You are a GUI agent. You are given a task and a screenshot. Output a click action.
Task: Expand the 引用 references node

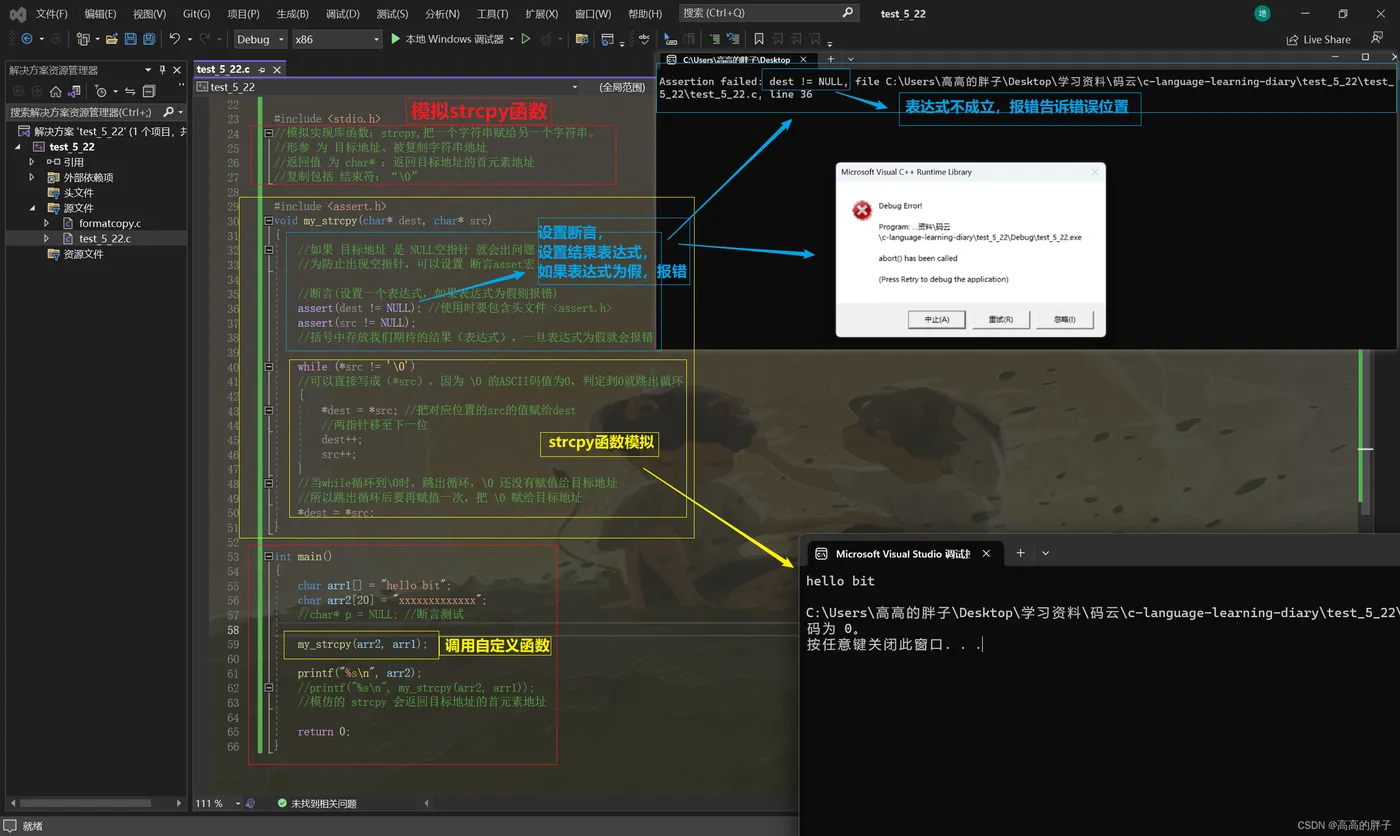click(x=32, y=162)
